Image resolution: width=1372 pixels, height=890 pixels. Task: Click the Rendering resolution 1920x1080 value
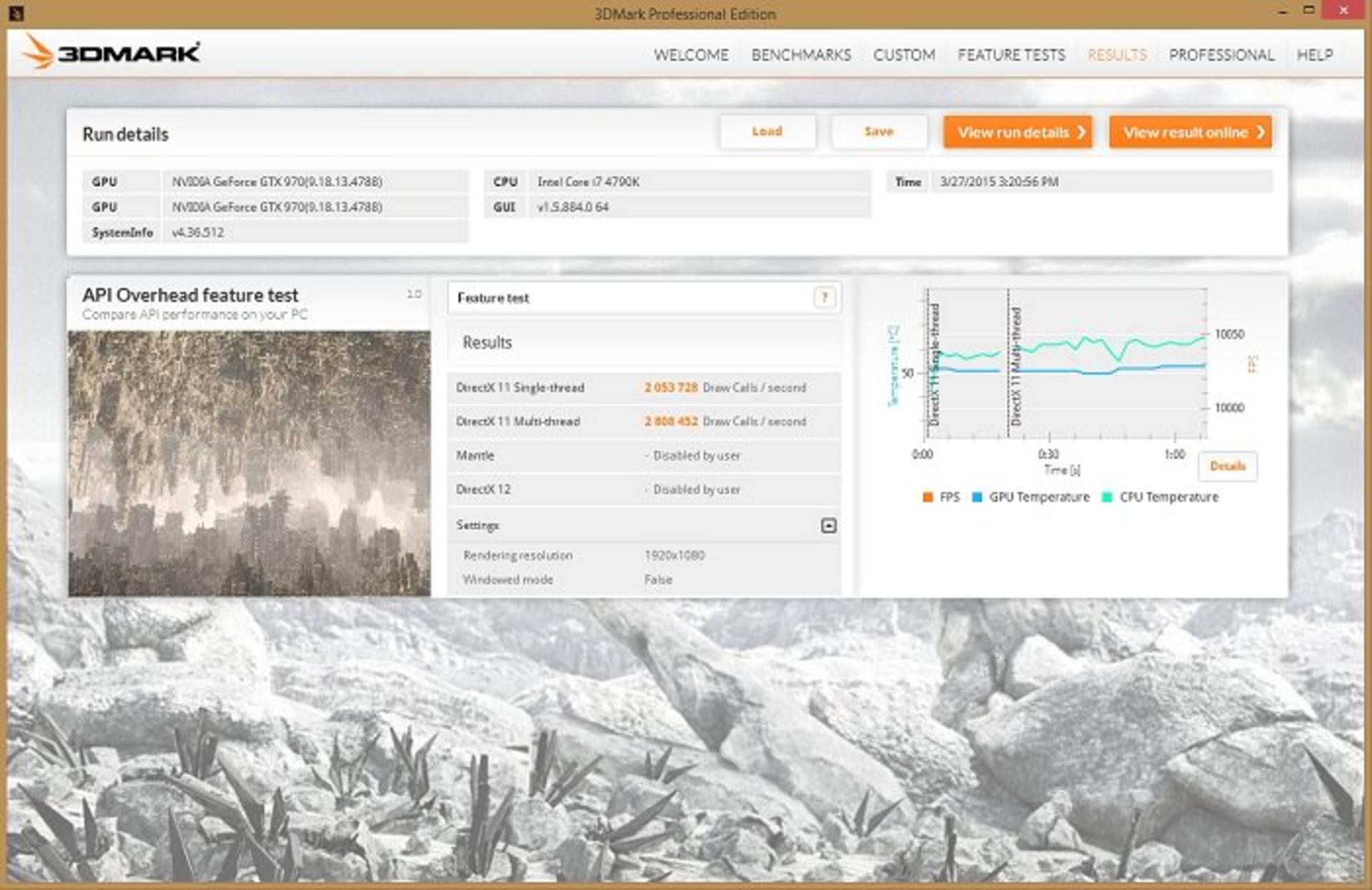point(675,555)
